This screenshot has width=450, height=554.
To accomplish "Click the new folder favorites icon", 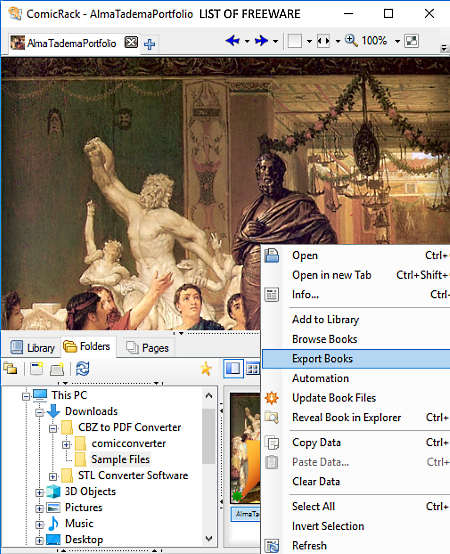I will click(36, 369).
